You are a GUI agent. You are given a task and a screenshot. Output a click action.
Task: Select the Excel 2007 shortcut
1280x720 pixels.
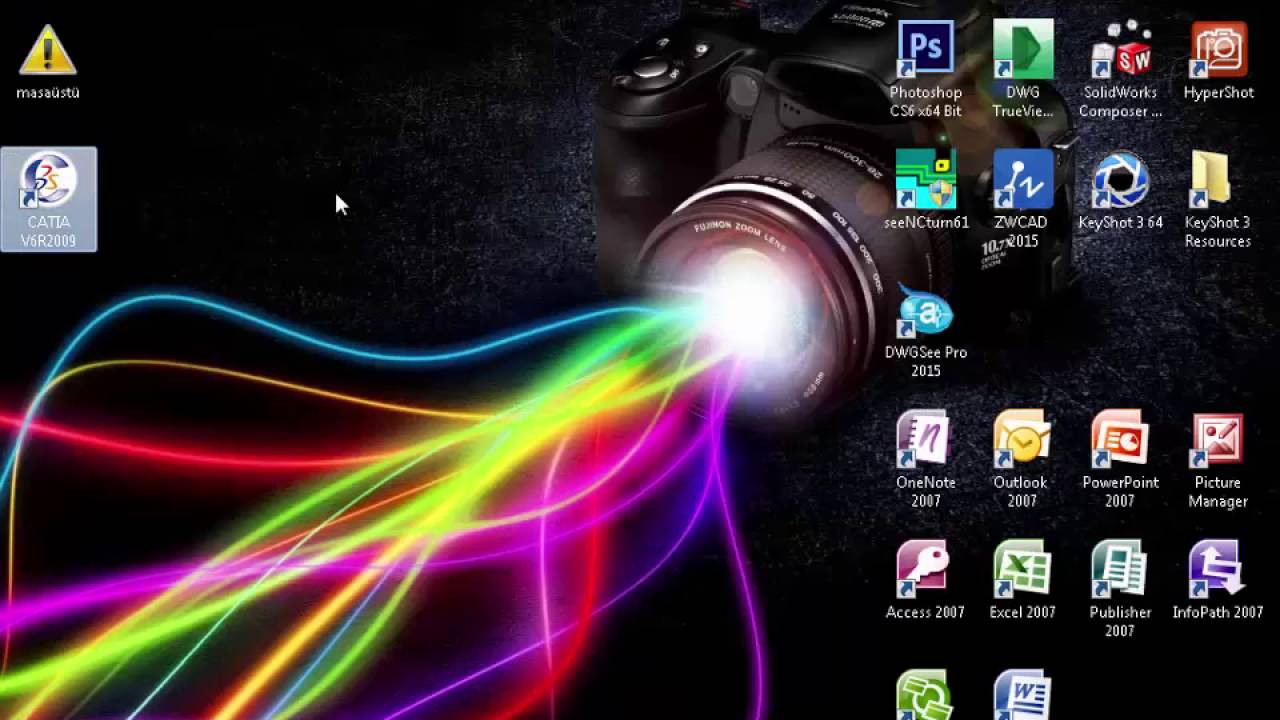1022,580
